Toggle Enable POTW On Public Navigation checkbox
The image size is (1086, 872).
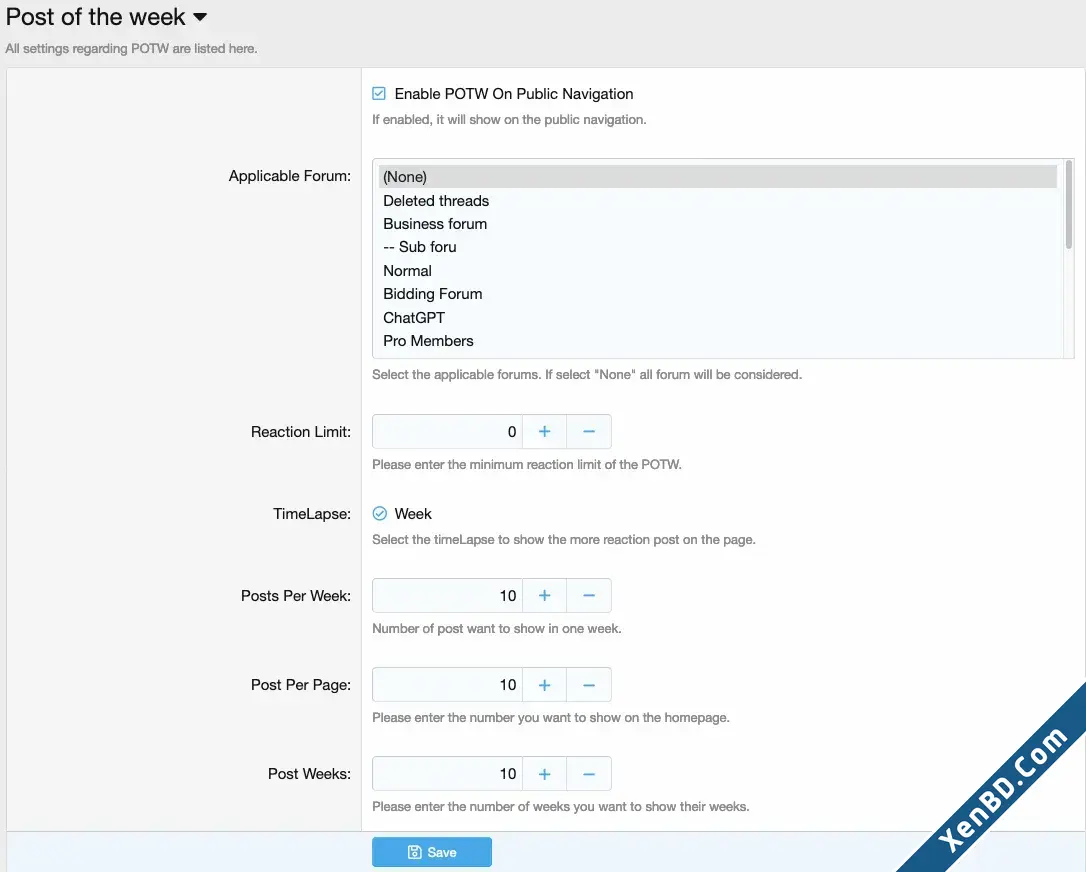[379, 94]
